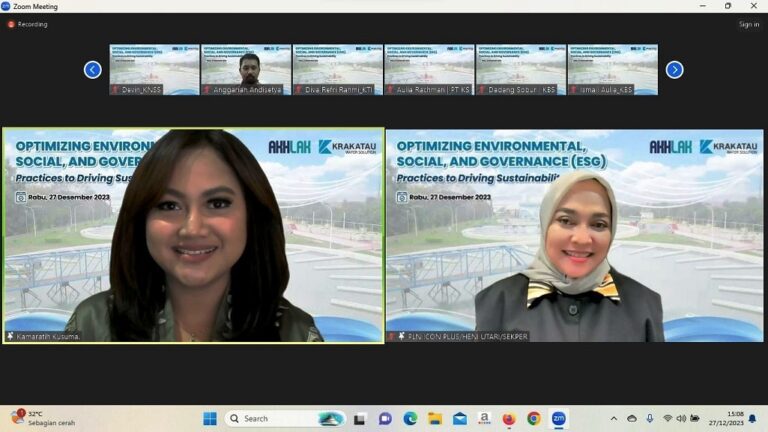
Task: Click Kamaratih Kusuma name label
Action: click(x=48, y=336)
